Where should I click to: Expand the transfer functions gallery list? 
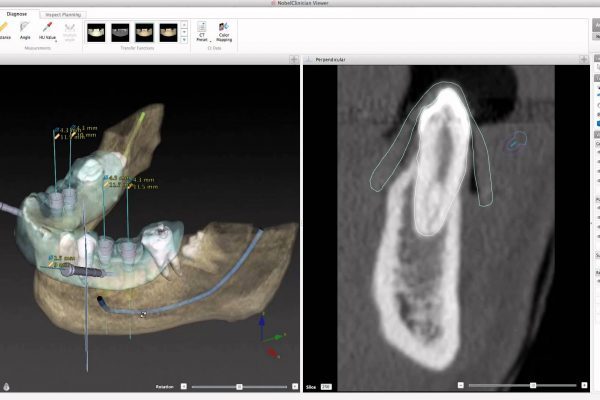click(183, 39)
